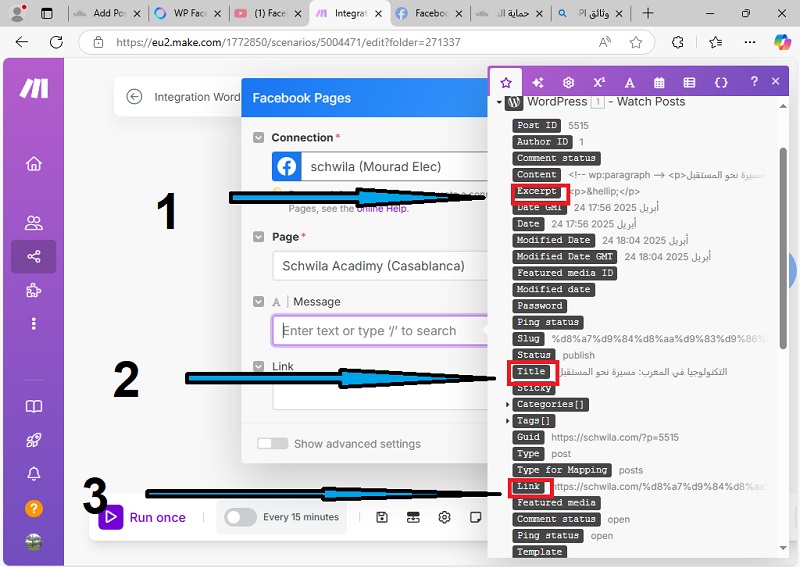Insert the Title variable pill
This screenshot has height=567, width=800.
click(x=531, y=371)
